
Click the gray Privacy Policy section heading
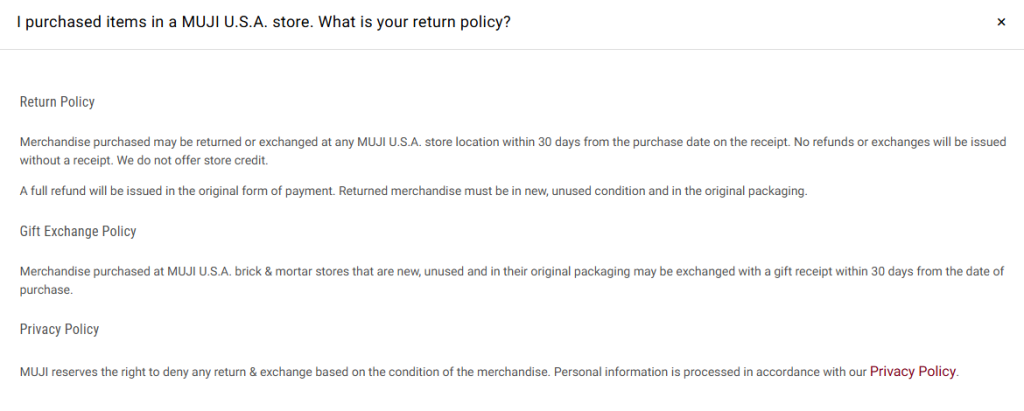coord(59,329)
